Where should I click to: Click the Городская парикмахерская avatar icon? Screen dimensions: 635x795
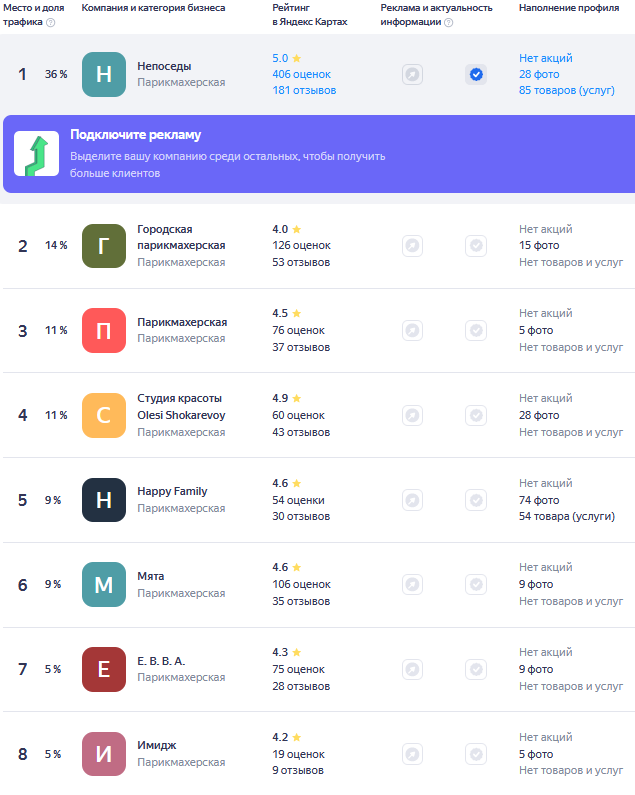coord(104,246)
